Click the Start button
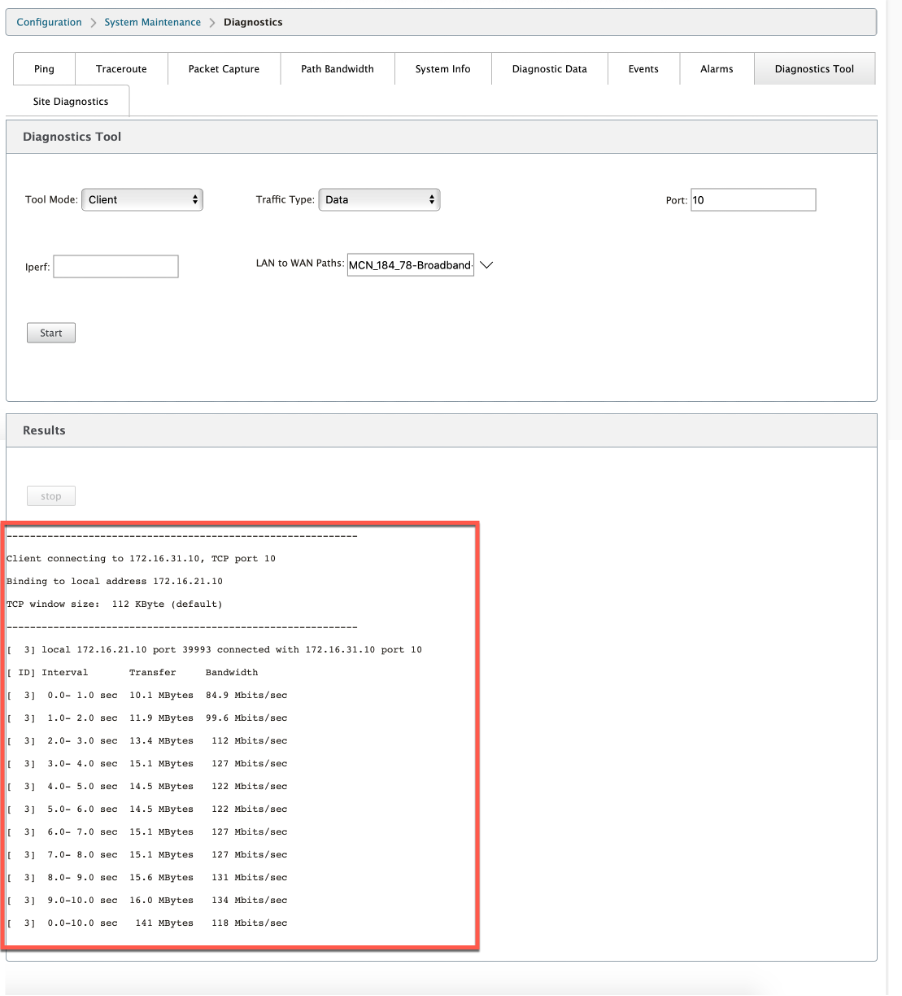902x996 pixels. click(x=51, y=333)
